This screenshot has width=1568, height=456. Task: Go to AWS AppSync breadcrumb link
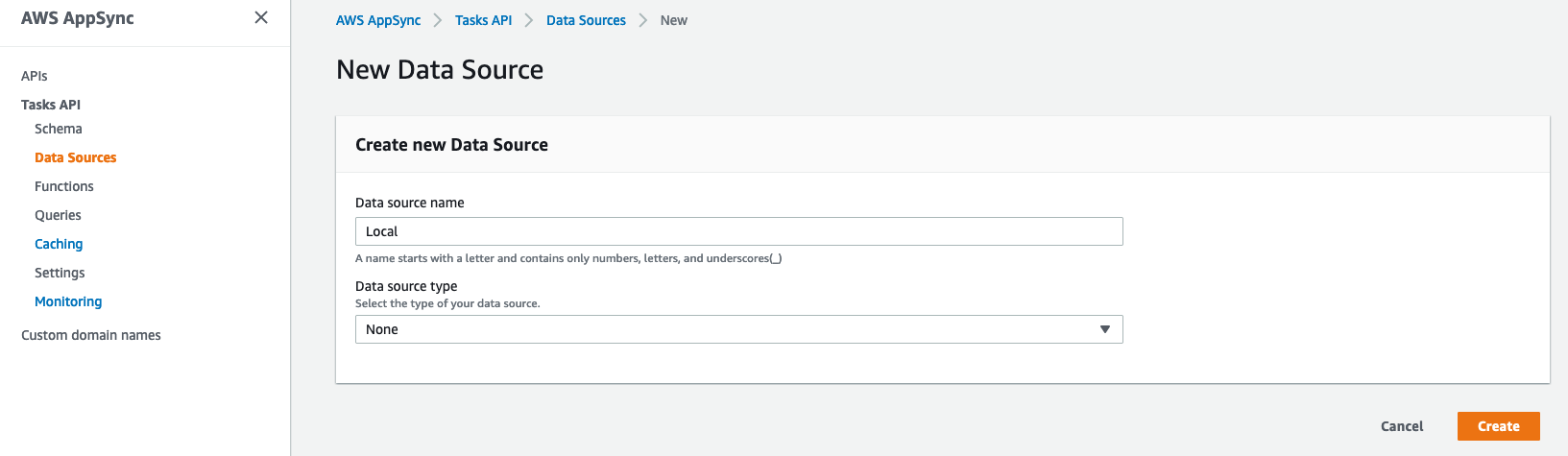tap(378, 20)
